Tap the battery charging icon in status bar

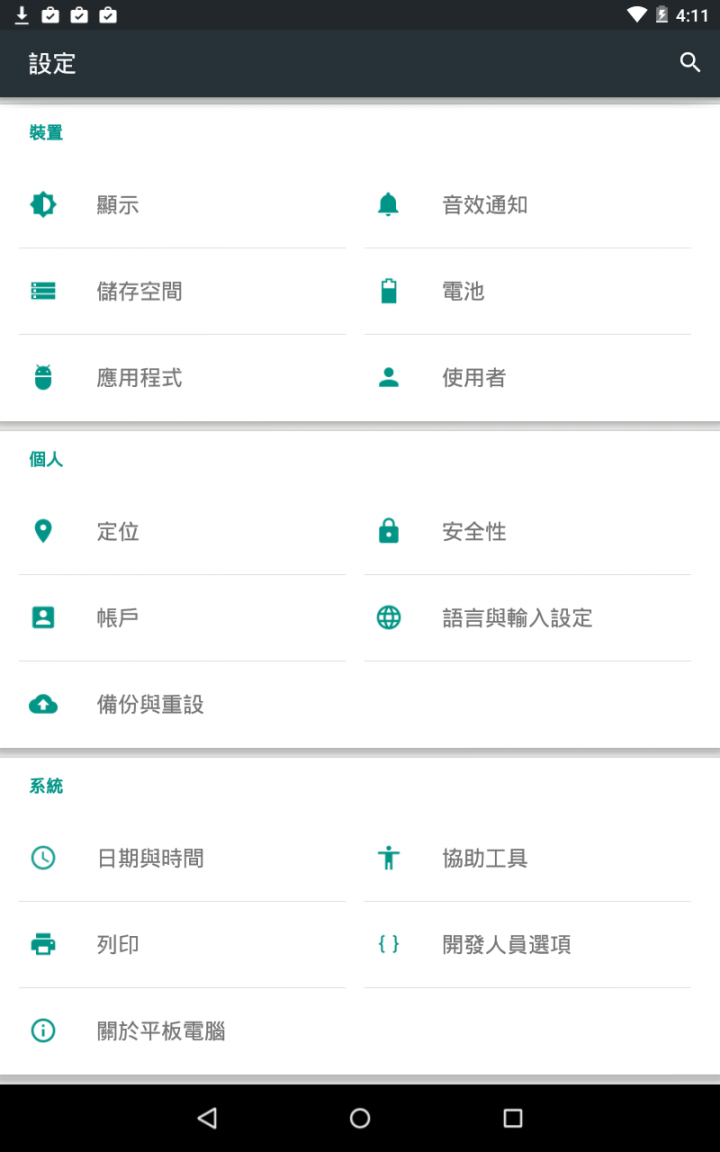(x=662, y=15)
